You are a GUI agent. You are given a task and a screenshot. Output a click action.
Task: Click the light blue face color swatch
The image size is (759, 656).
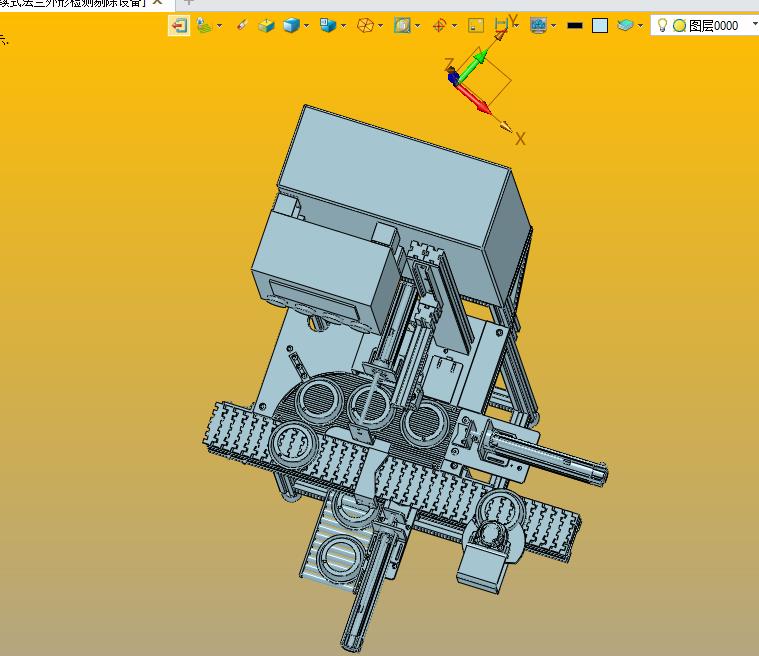pos(600,26)
